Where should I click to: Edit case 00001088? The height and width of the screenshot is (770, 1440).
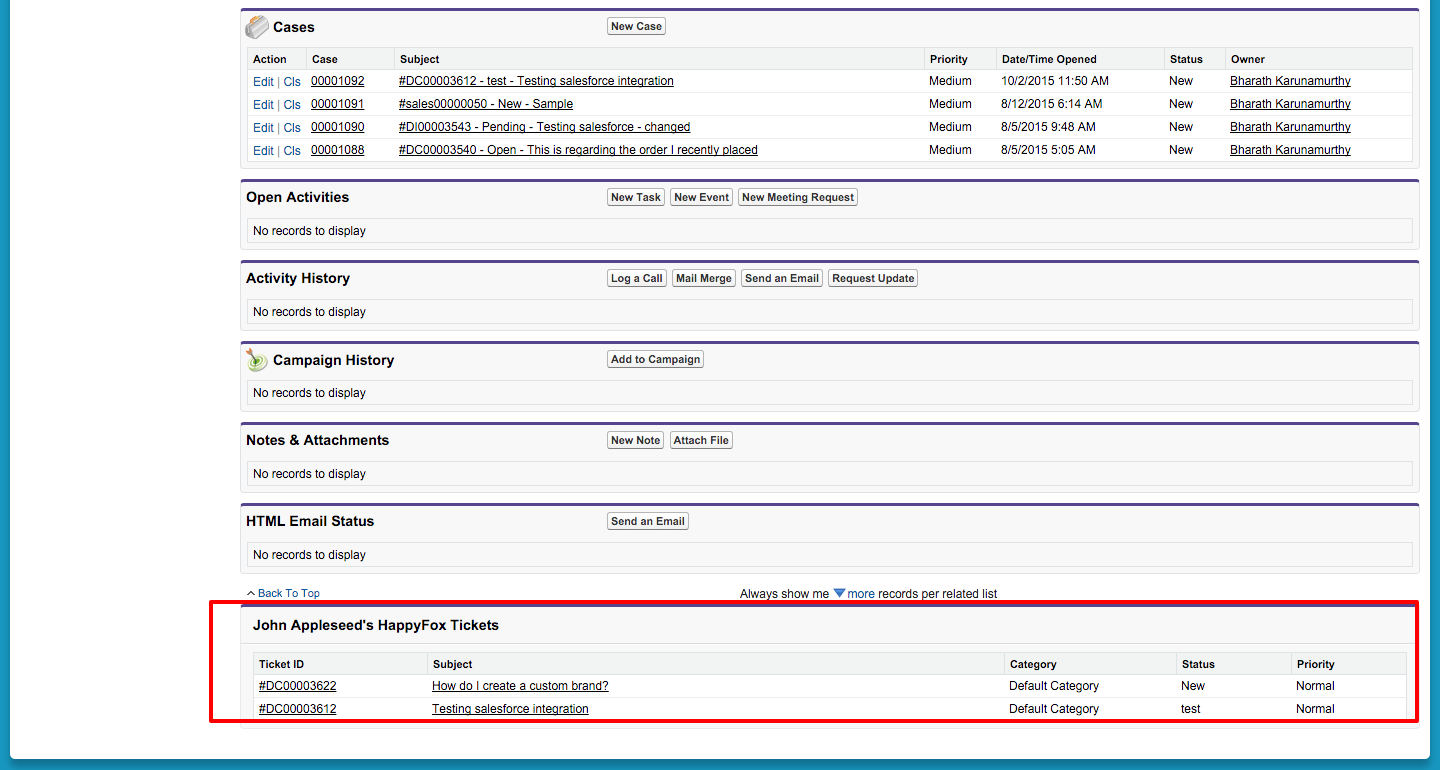(x=263, y=151)
